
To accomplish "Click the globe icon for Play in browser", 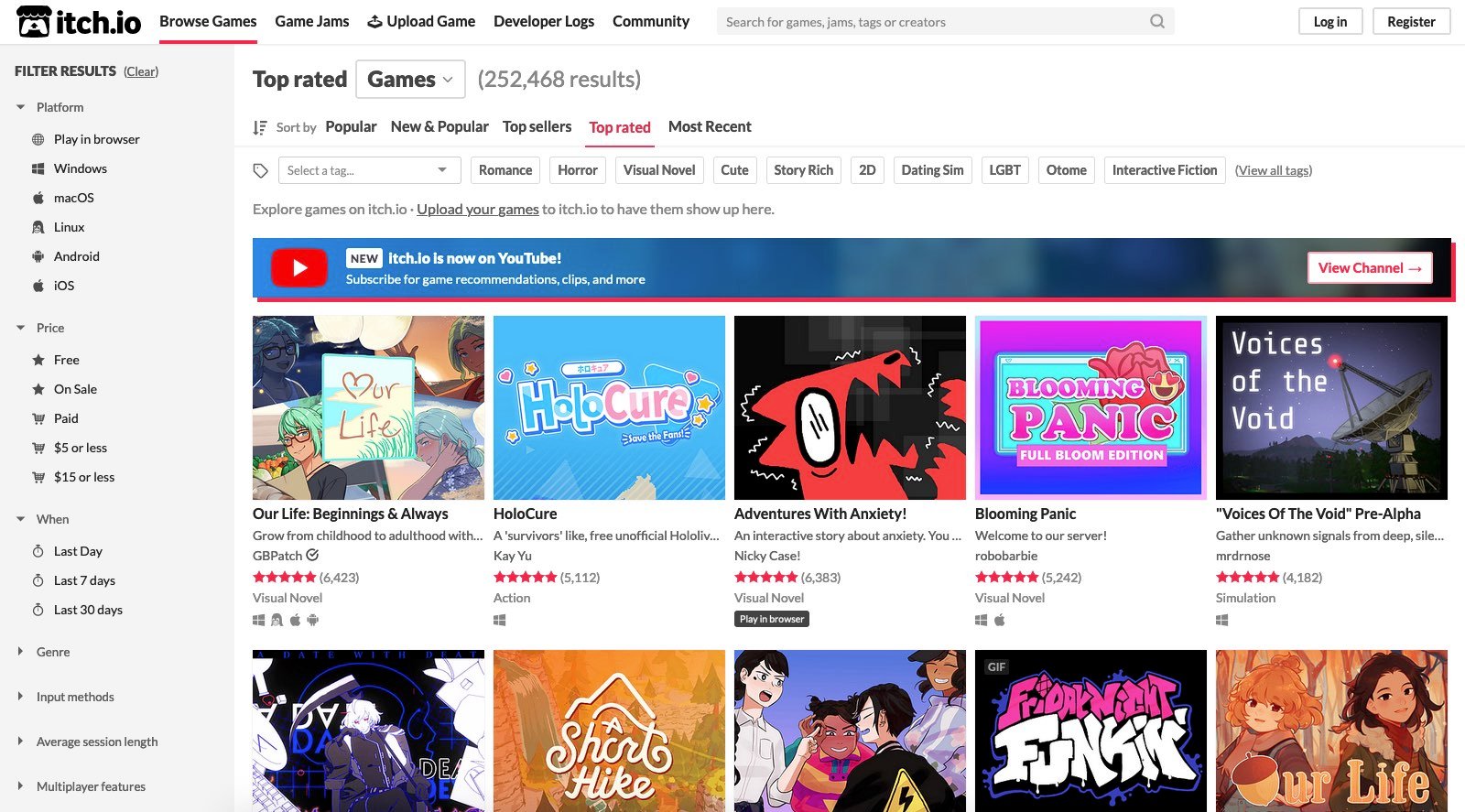I will pyautogui.click(x=38, y=139).
